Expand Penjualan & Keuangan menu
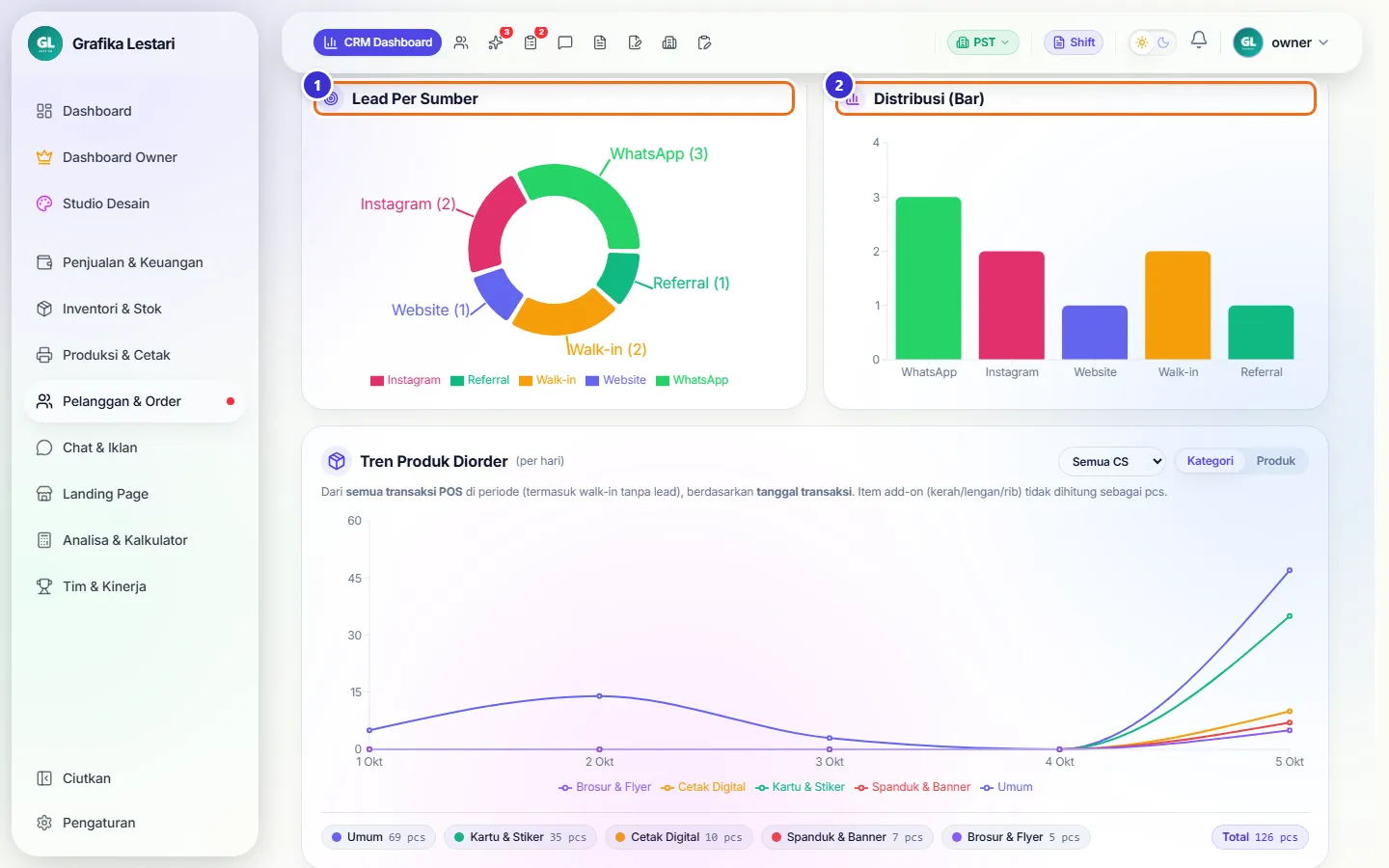 coord(135,262)
